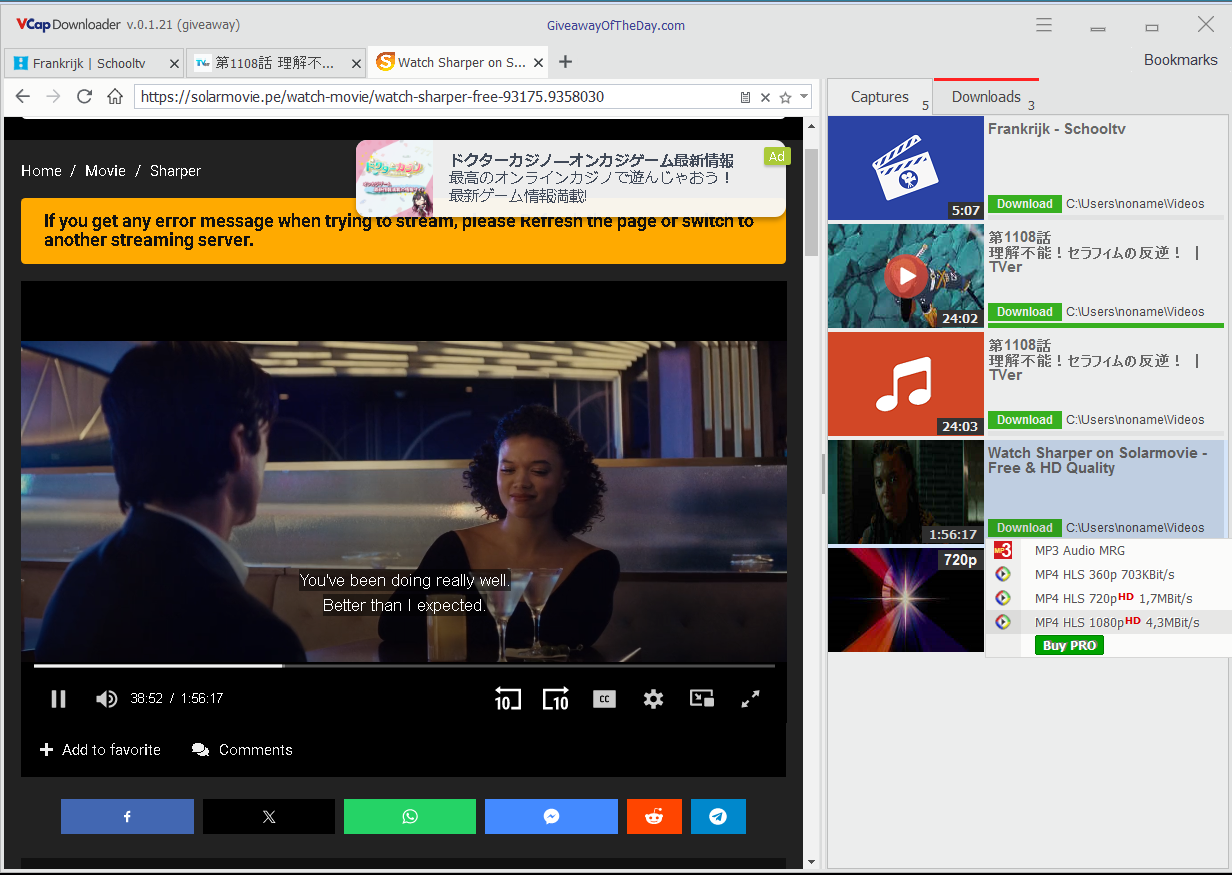
Task: Download the Watch Sharper on Solarmovie item
Action: click(1025, 528)
